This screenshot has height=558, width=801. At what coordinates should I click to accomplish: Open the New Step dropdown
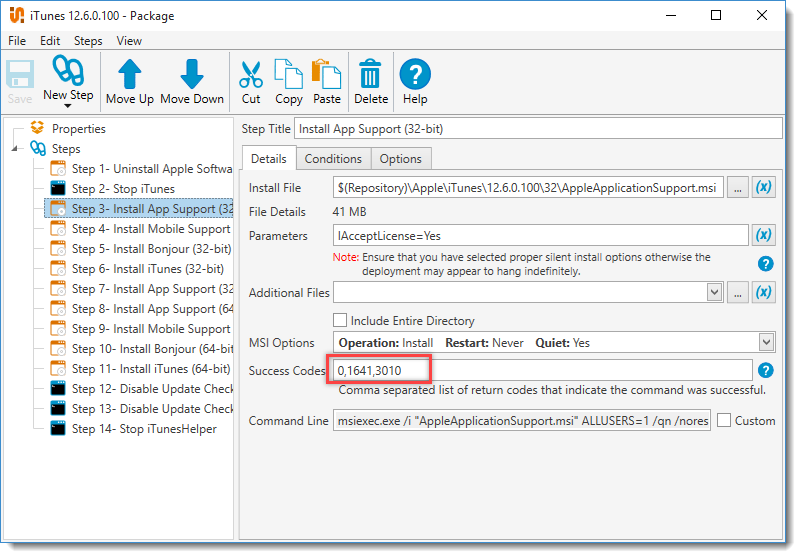tap(68, 105)
